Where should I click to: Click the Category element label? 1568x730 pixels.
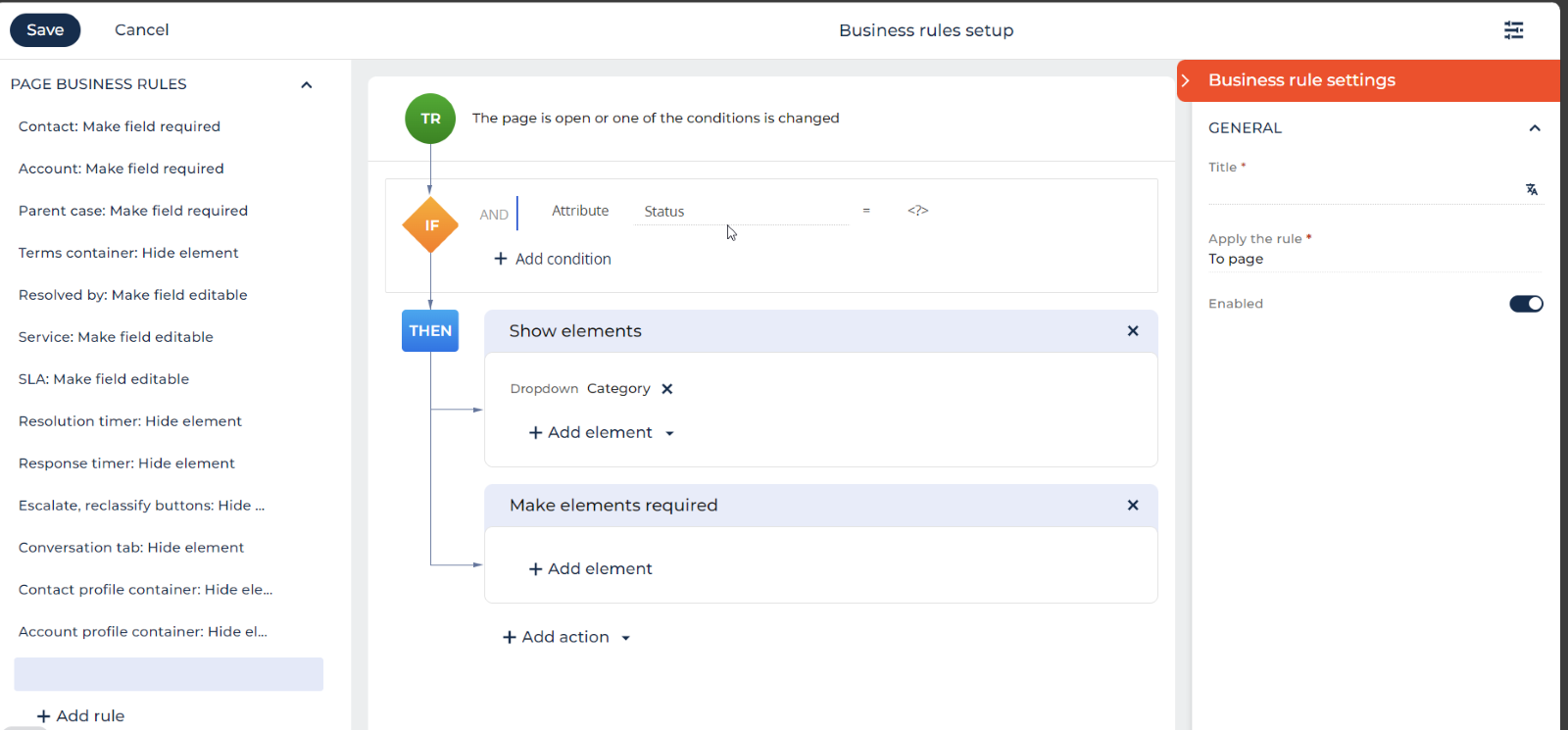coord(618,389)
